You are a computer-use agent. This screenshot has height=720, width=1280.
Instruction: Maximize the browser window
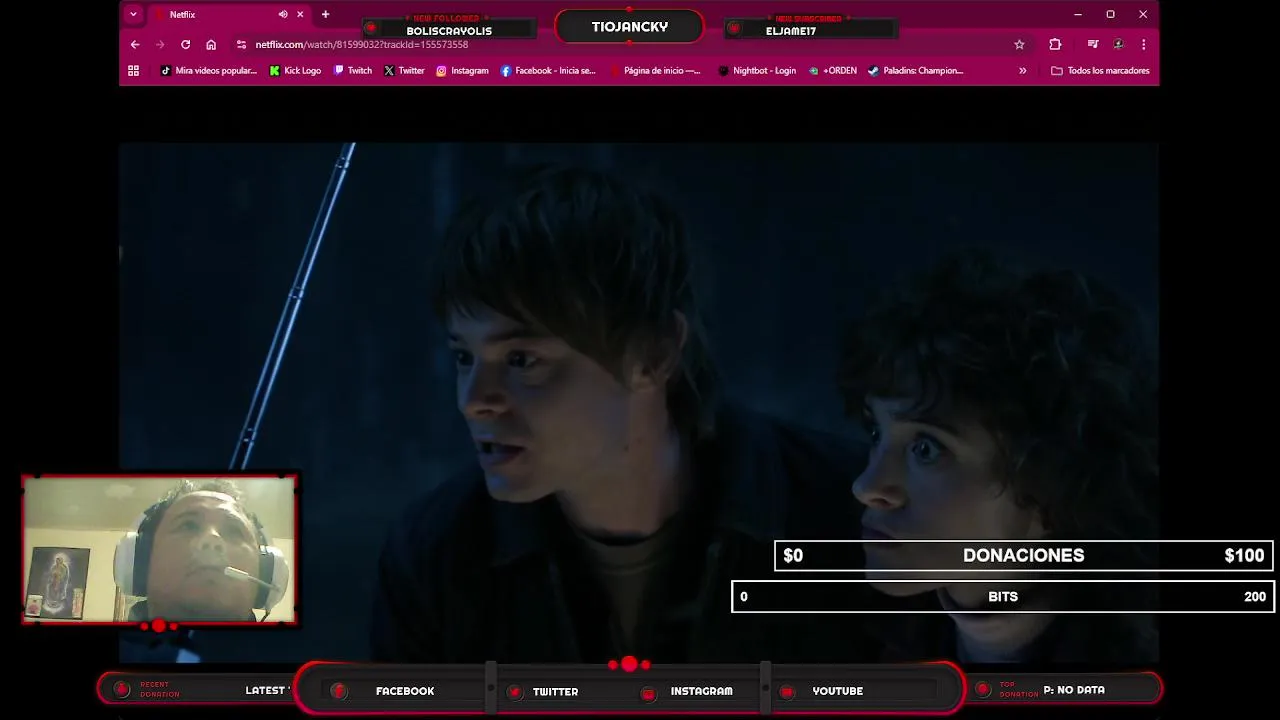(1110, 14)
